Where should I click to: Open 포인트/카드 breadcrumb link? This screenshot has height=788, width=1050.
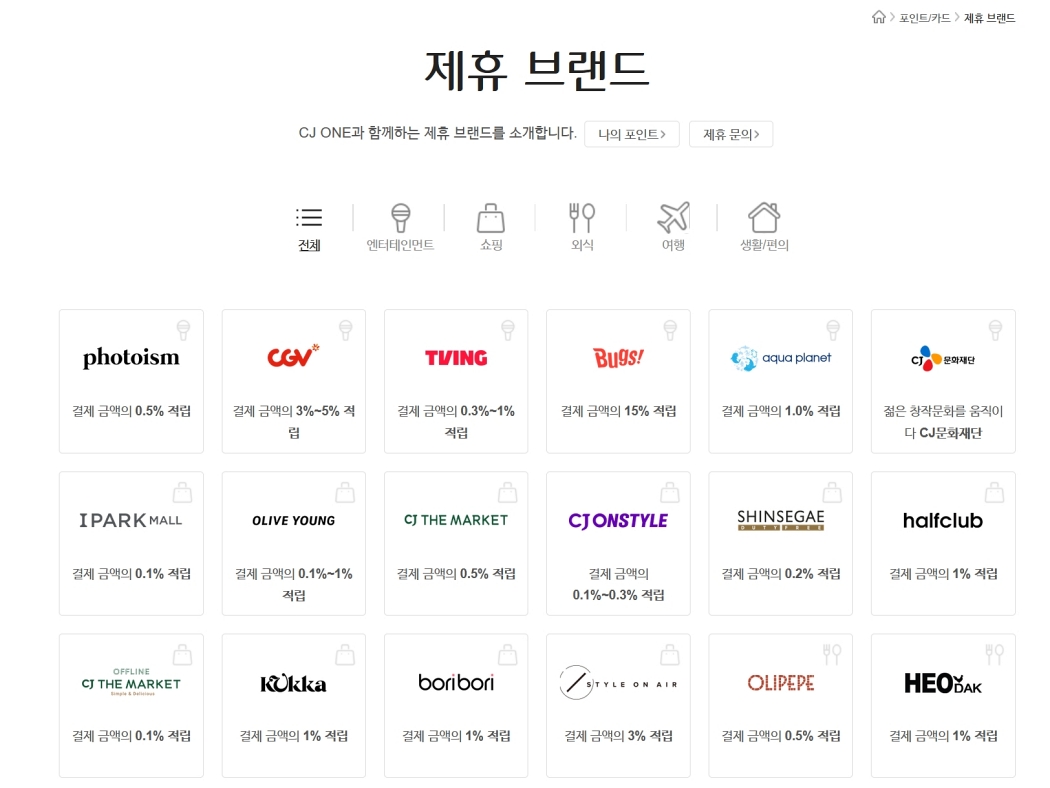click(x=925, y=18)
